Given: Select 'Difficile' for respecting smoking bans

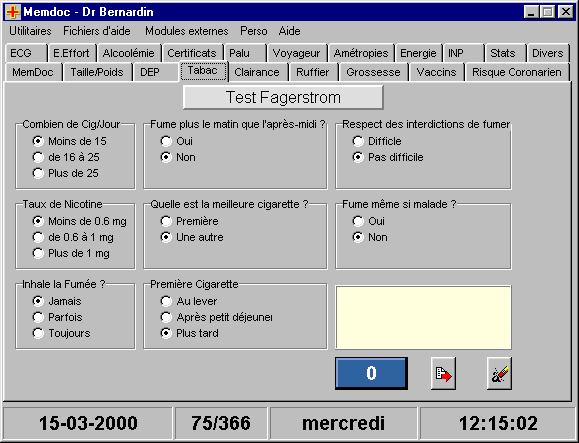Looking at the screenshot, I should (x=377, y=141).
